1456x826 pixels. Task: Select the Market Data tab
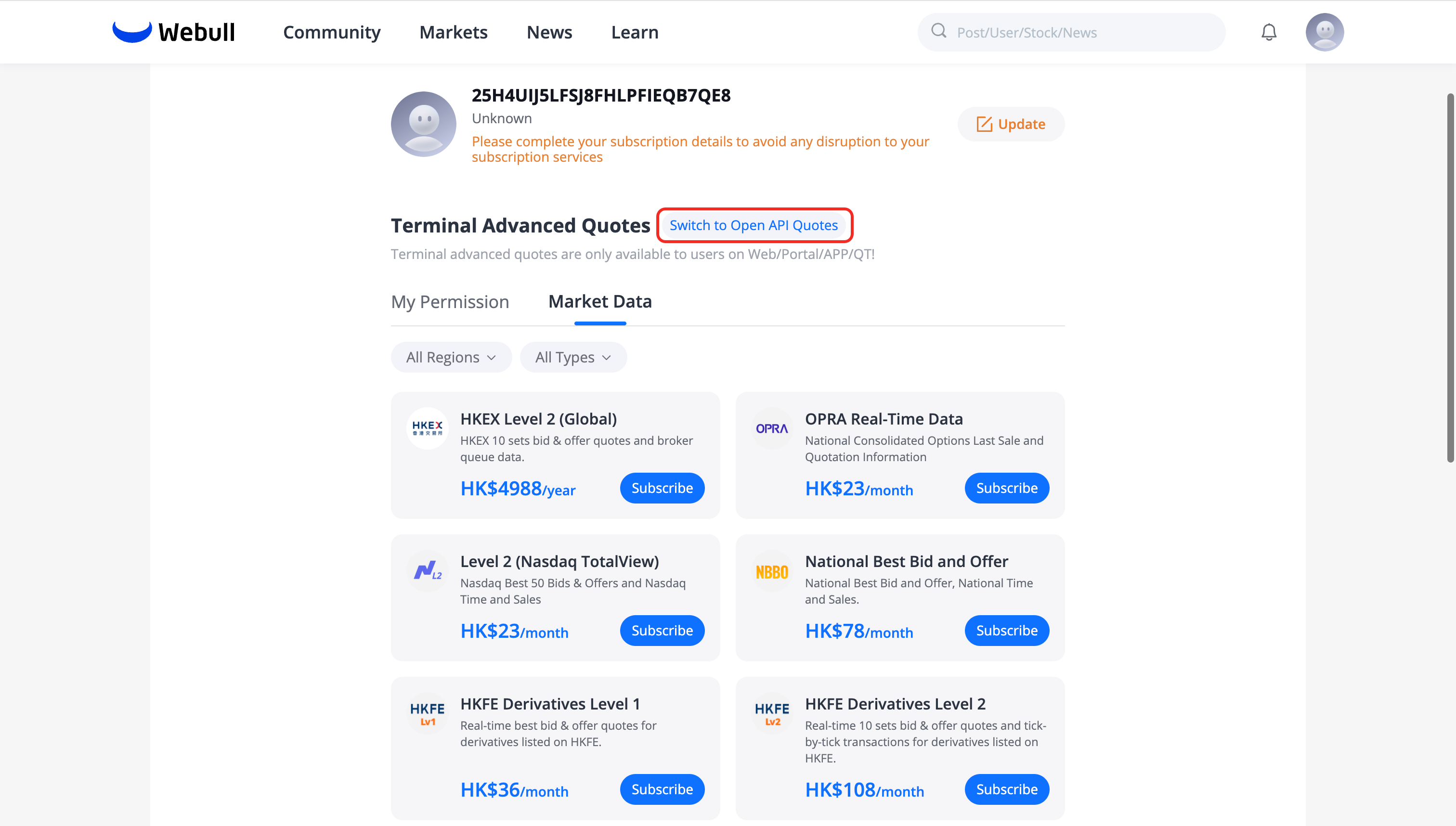pos(600,302)
